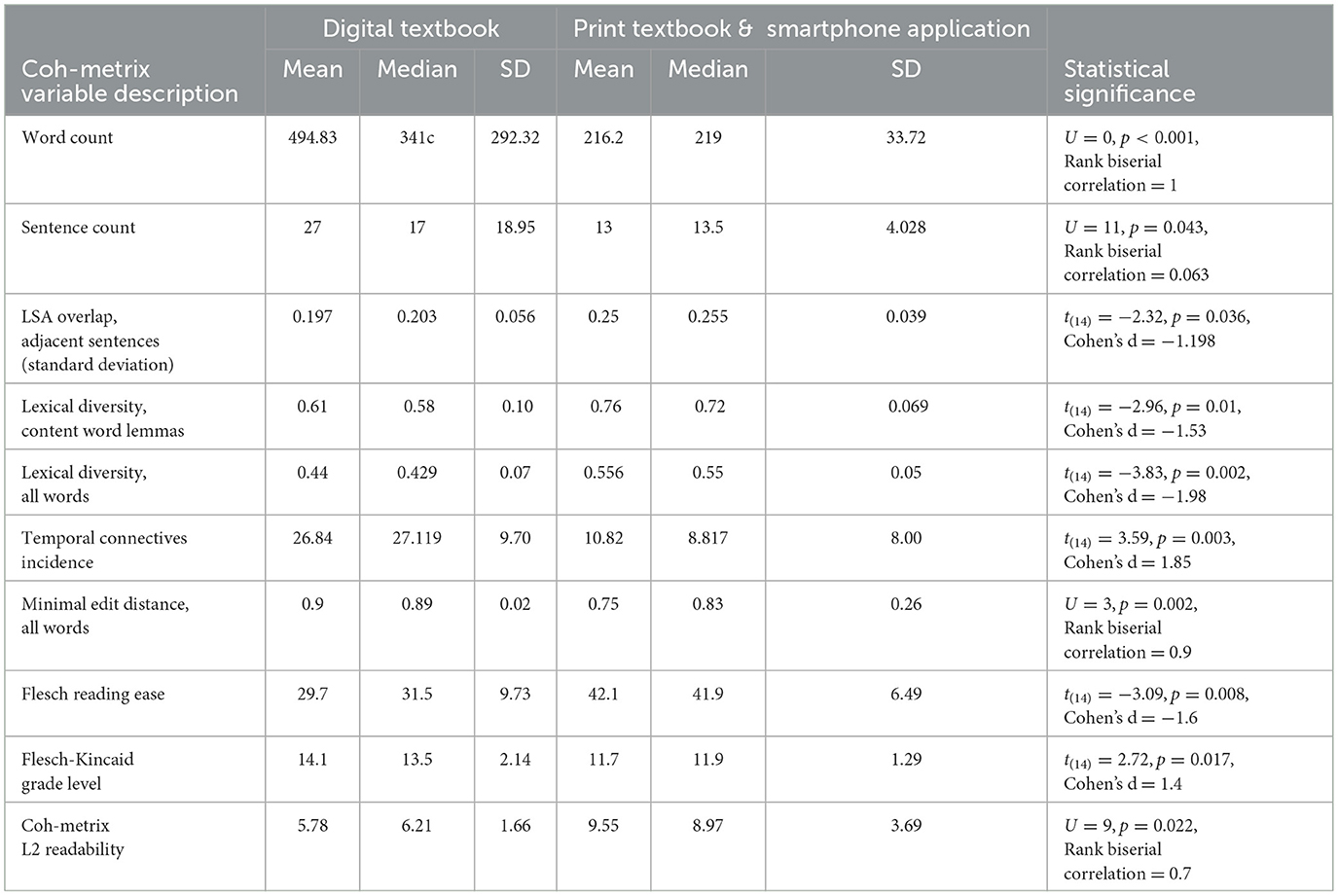The image size is (1338, 896).
Task: Click the "Coh-metrix L2 readability" row label
Action: (73, 837)
